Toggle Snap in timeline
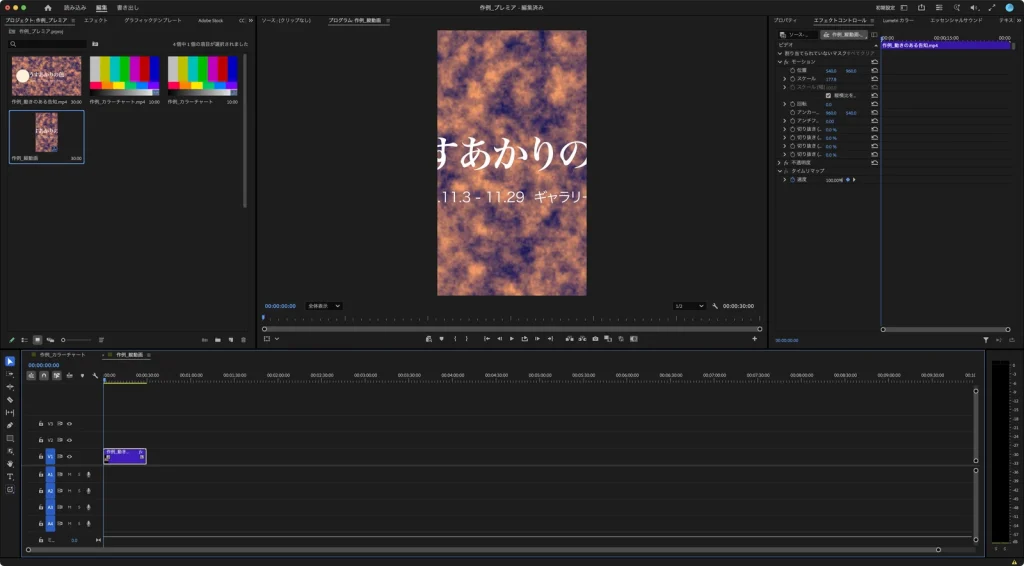 pyautogui.click(x=44, y=375)
